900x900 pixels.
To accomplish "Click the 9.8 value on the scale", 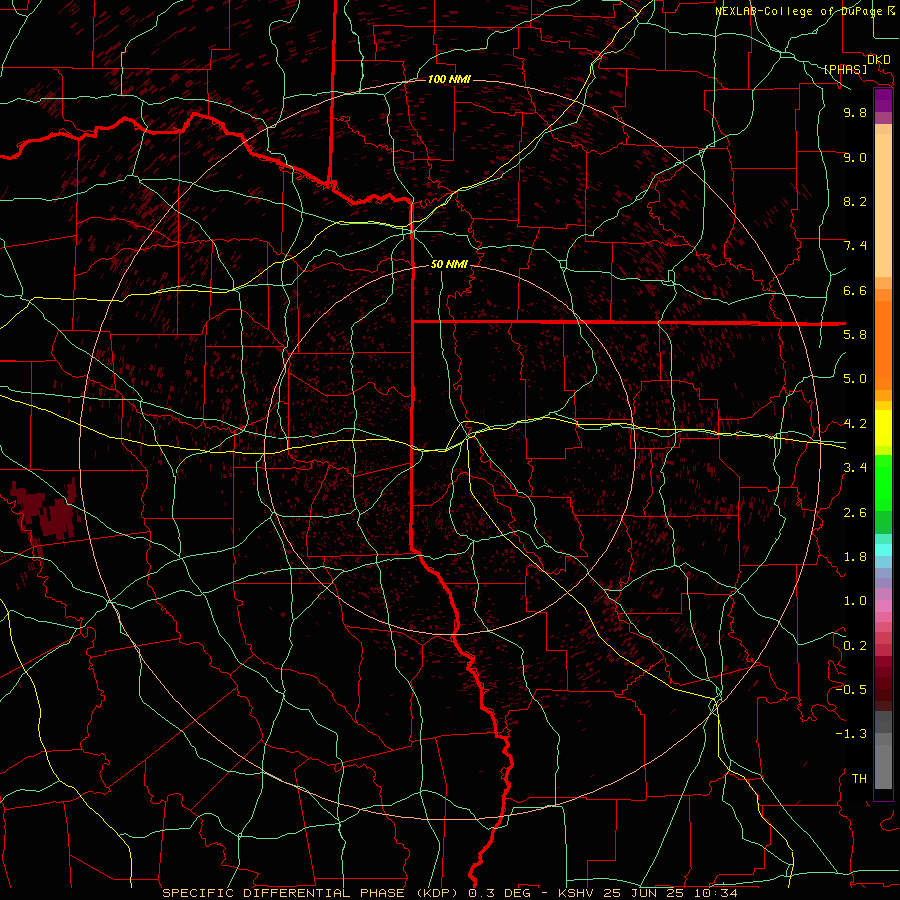I will click(855, 112).
